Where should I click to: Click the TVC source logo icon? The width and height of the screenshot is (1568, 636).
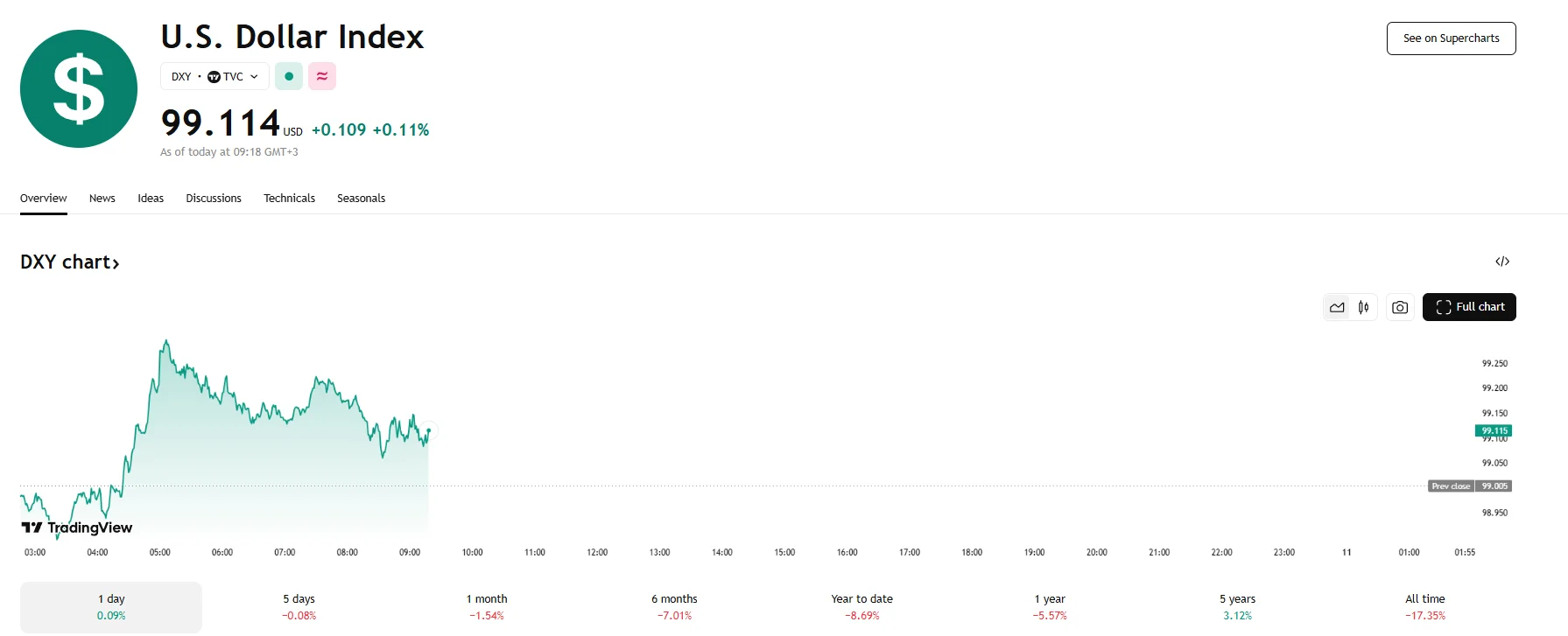pos(214,77)
